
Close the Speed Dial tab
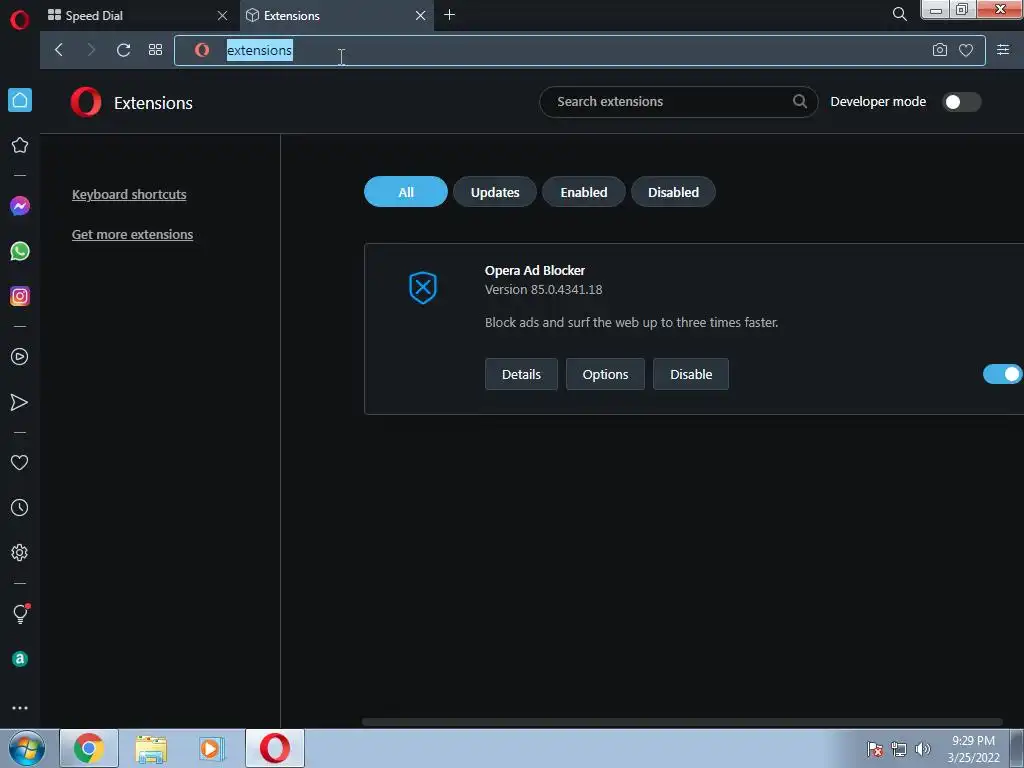[x=223, y=15]
